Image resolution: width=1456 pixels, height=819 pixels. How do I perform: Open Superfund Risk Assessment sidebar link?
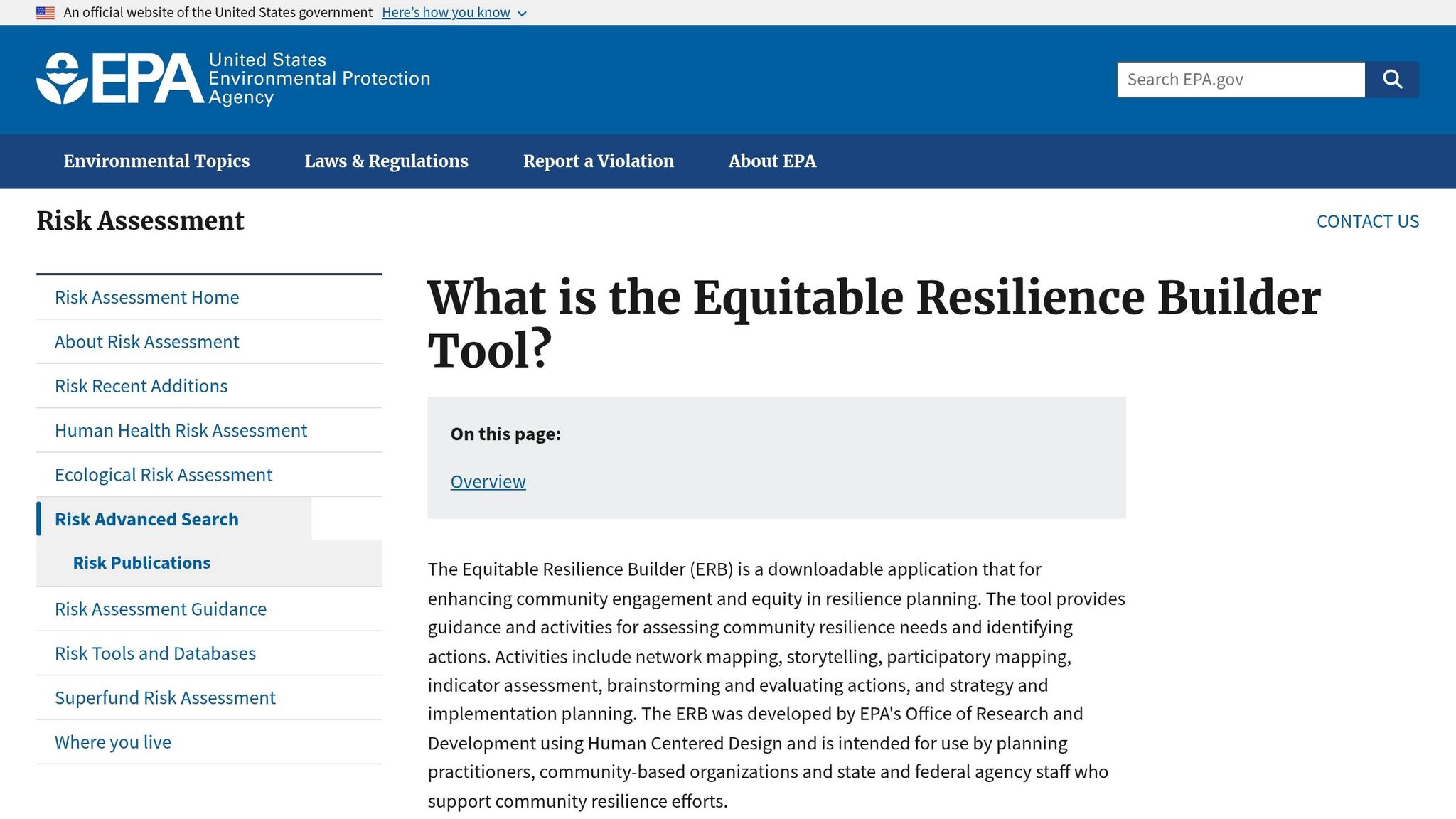click(x=209, y=698)
